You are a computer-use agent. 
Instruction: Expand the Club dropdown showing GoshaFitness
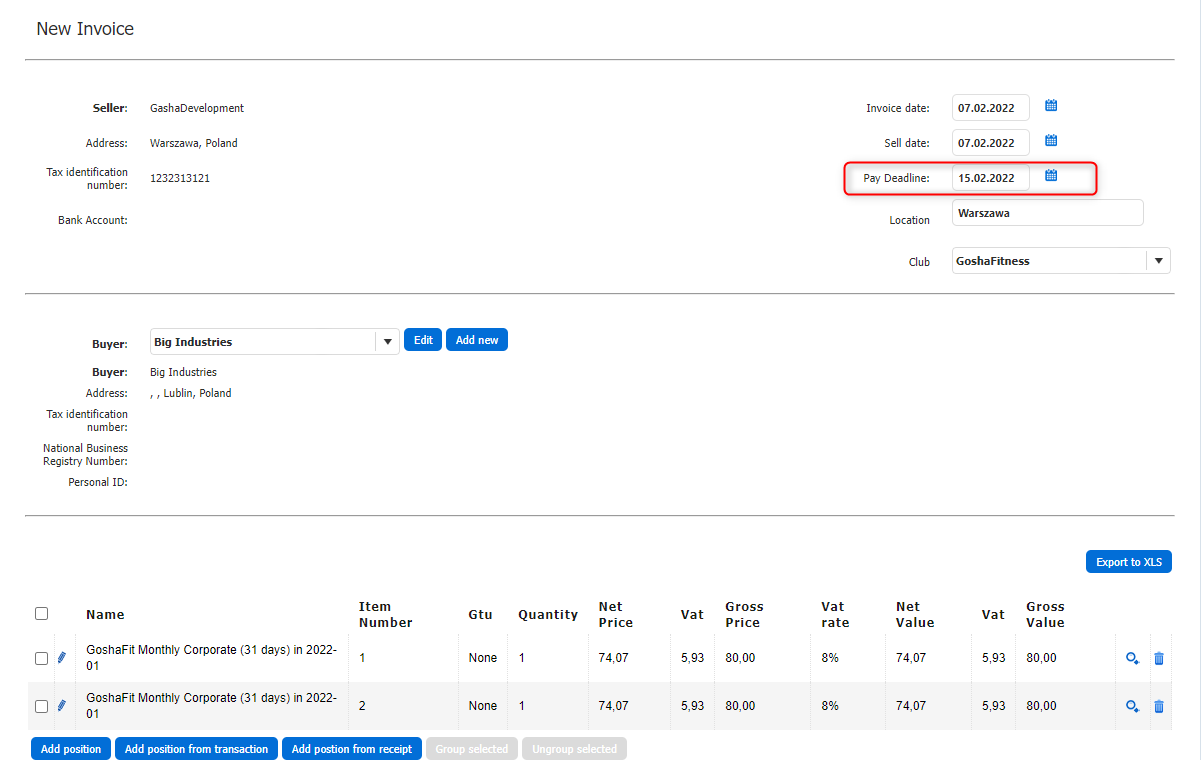1158,261
